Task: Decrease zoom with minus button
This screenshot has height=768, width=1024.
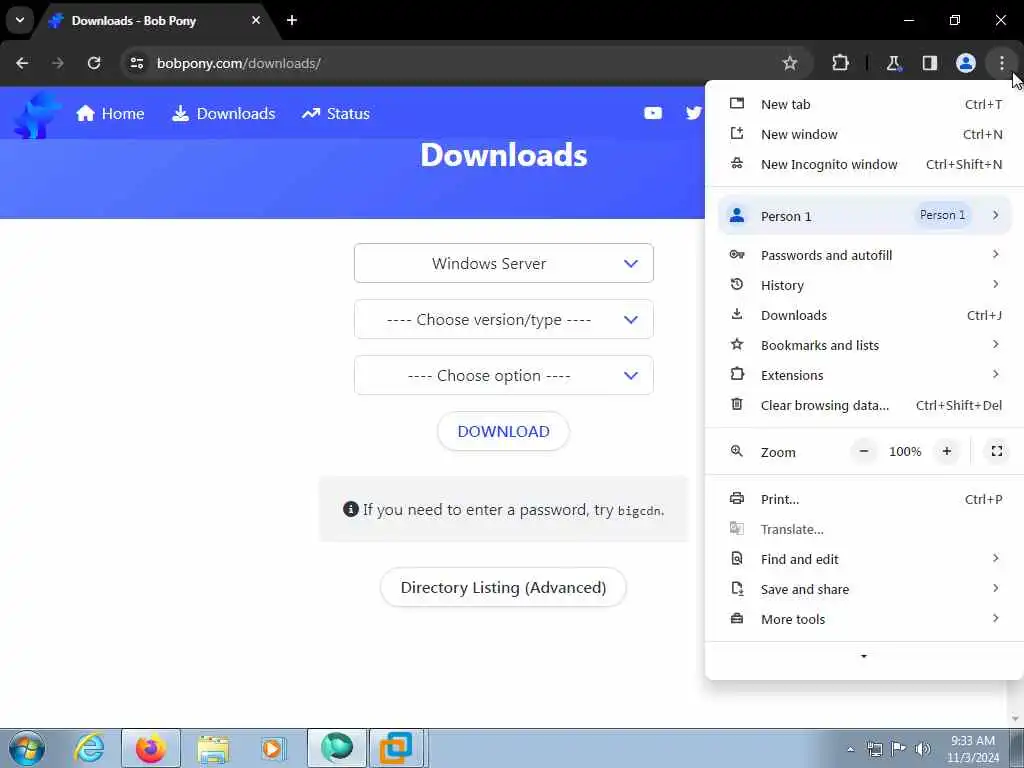Action: (864, 451)
